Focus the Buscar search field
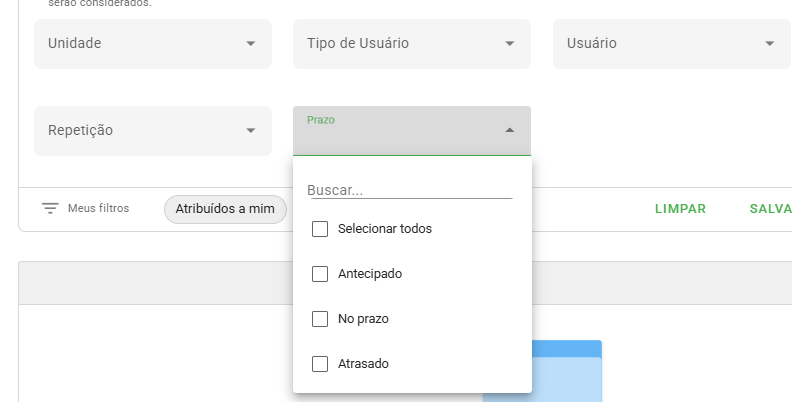 pyautogui.click(x=410, y=190)
